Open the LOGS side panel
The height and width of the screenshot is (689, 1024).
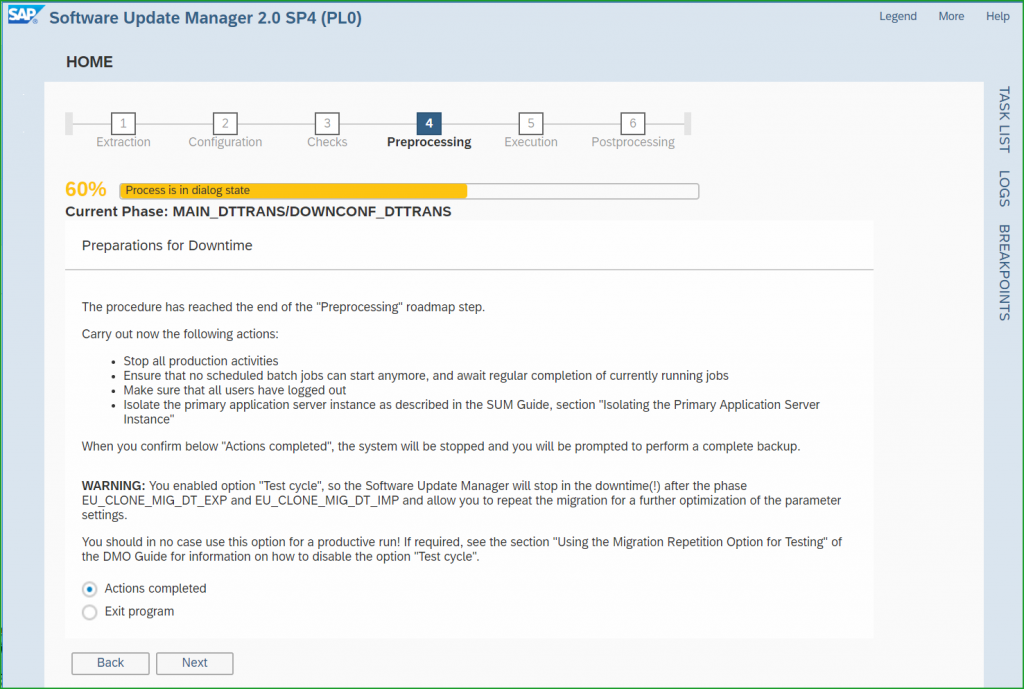point(1004,188)
